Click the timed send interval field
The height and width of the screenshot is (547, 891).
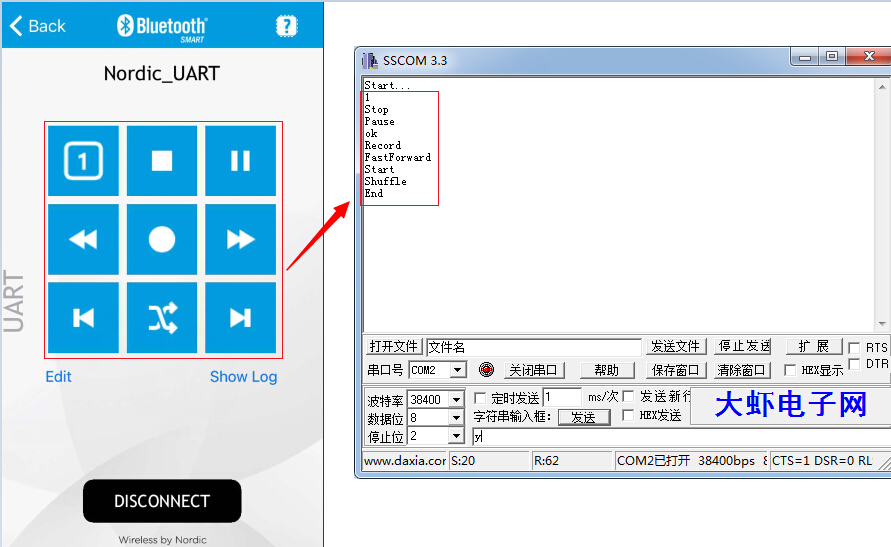(562, 397)
